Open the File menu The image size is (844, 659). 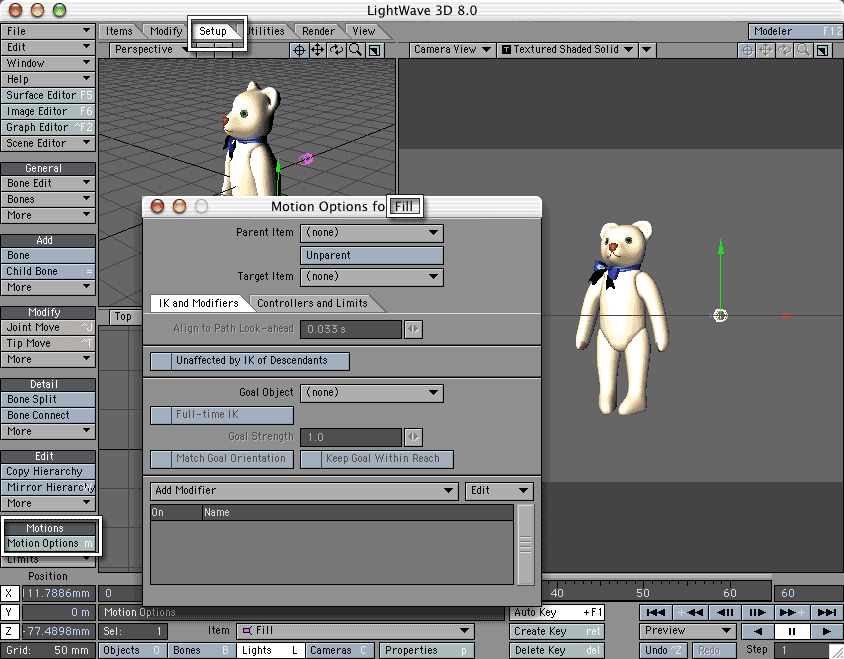coord(48,31)
